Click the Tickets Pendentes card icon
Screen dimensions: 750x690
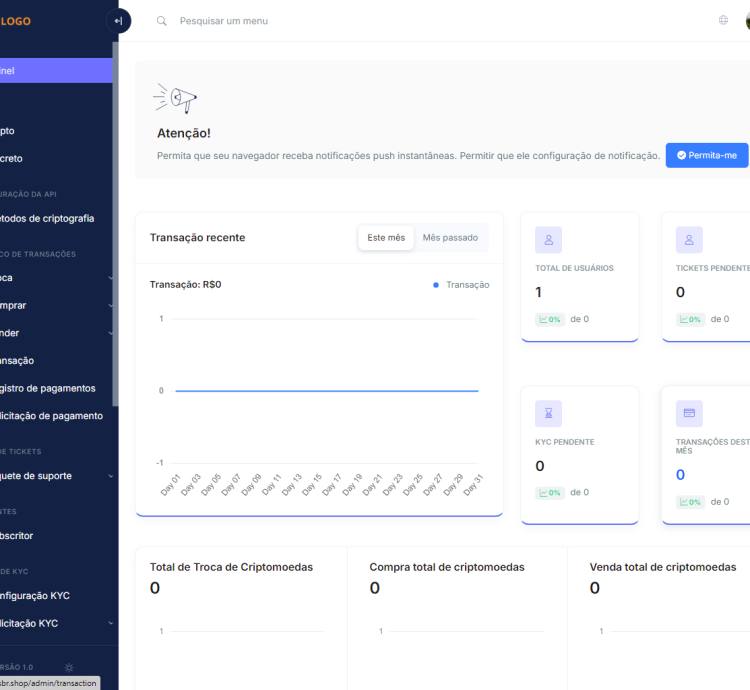click(689, 240)
